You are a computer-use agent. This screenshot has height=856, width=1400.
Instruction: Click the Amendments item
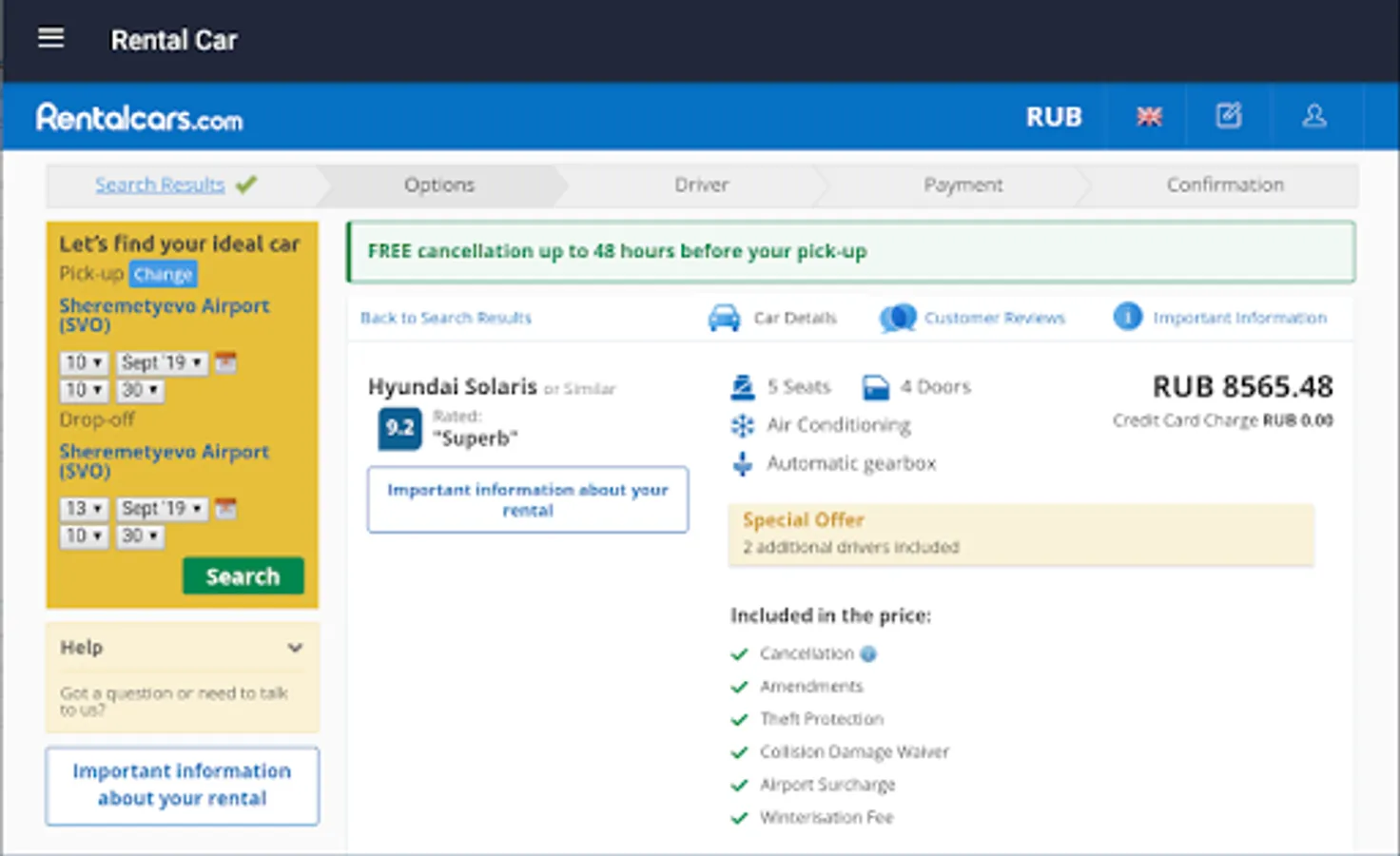(x=811, y=687)
